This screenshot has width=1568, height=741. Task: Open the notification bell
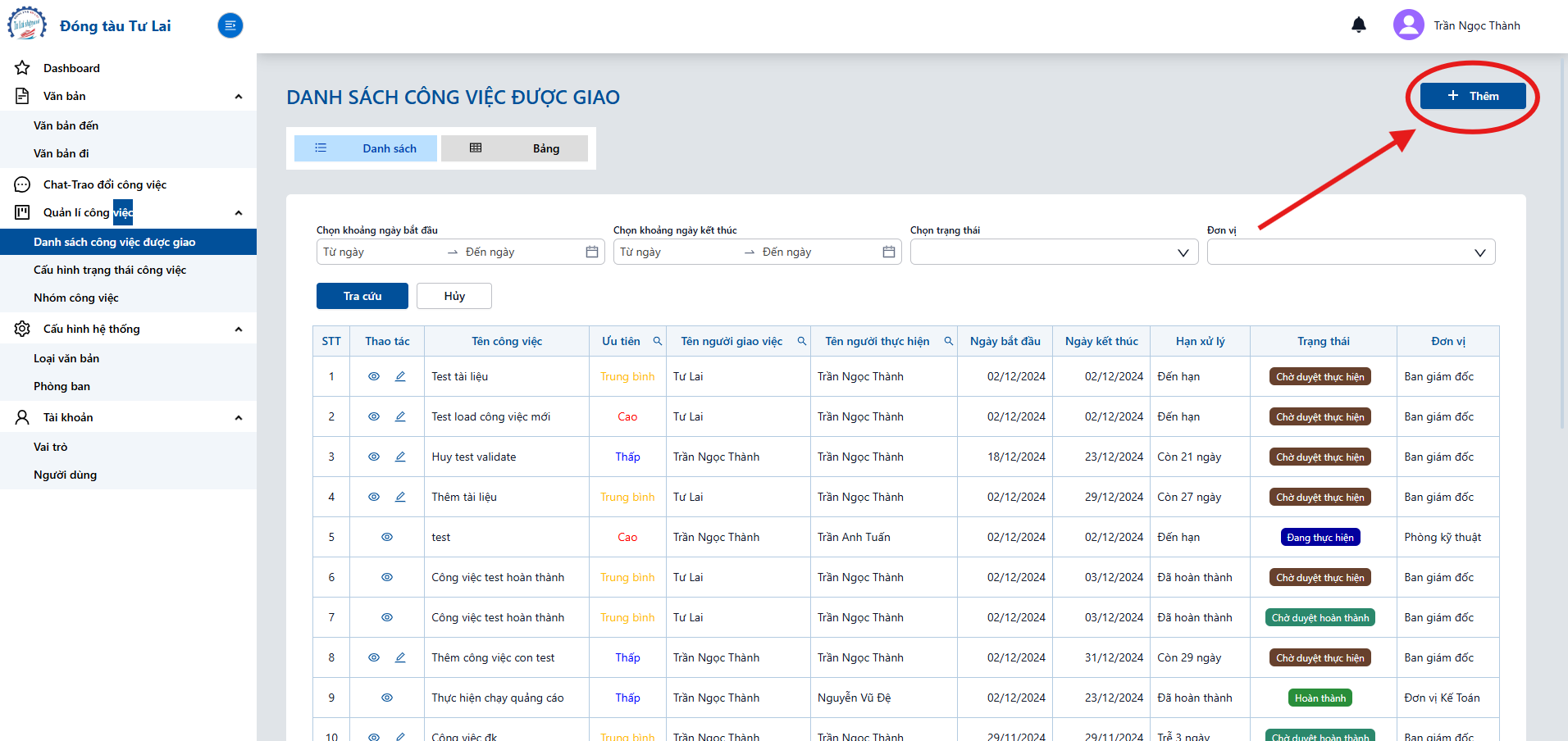1359,25
